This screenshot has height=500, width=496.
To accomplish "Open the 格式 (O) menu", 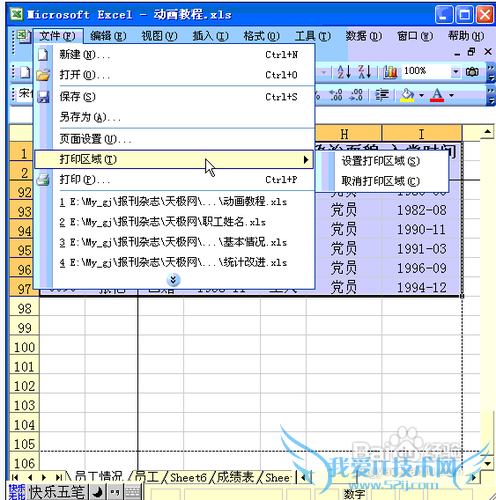I will pos(262,36).
